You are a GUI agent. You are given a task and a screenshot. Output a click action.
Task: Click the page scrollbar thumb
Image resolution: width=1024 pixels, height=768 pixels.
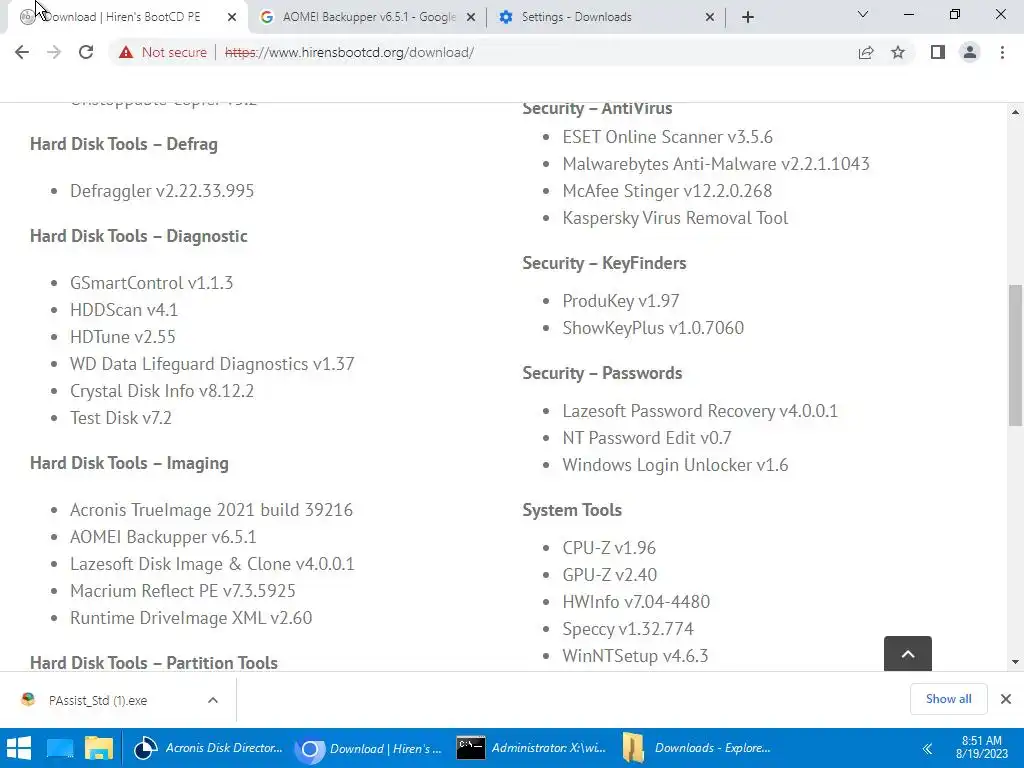(x=1015, y=355)
